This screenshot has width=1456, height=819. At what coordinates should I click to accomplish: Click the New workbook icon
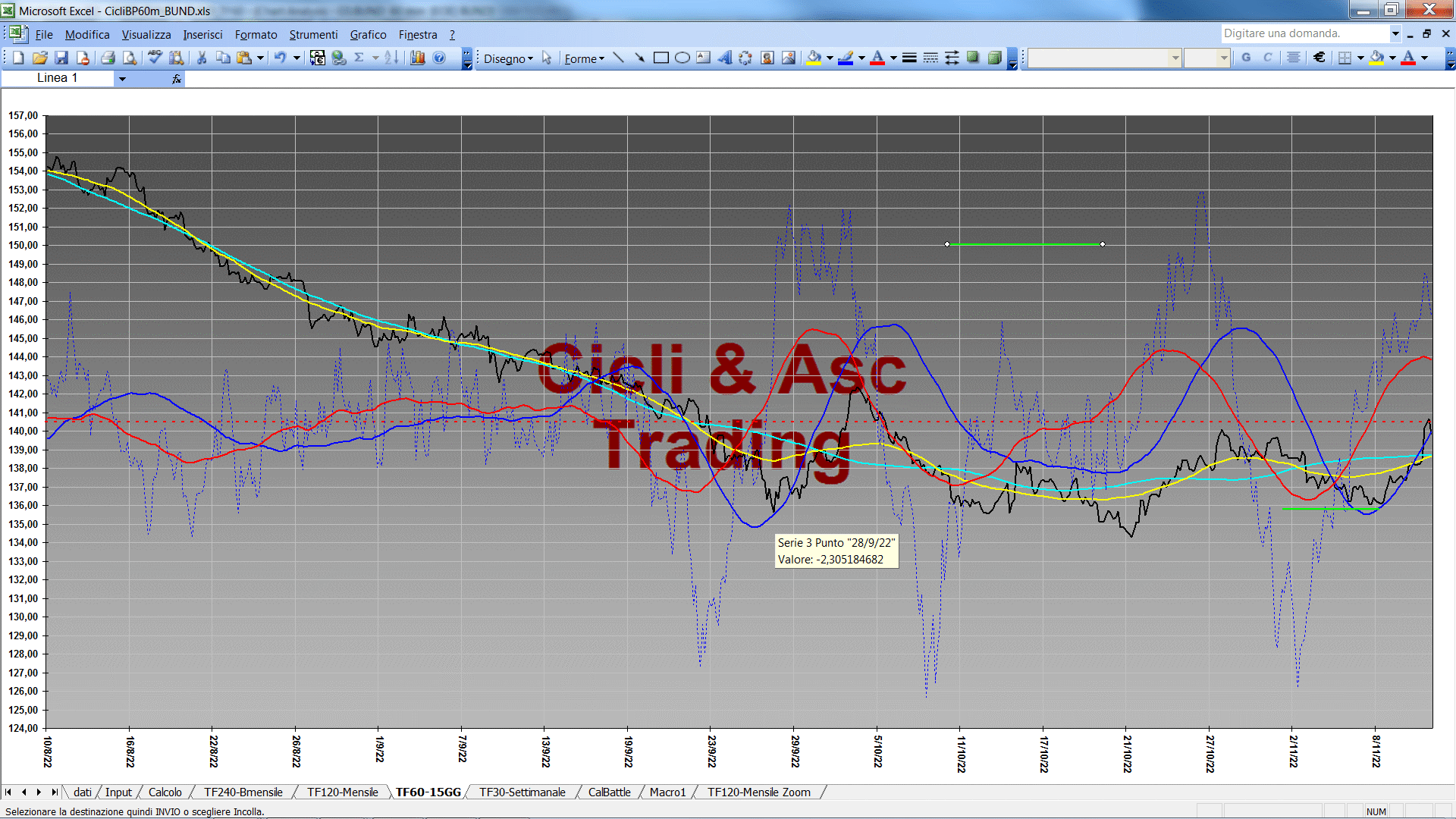point(18,58)
